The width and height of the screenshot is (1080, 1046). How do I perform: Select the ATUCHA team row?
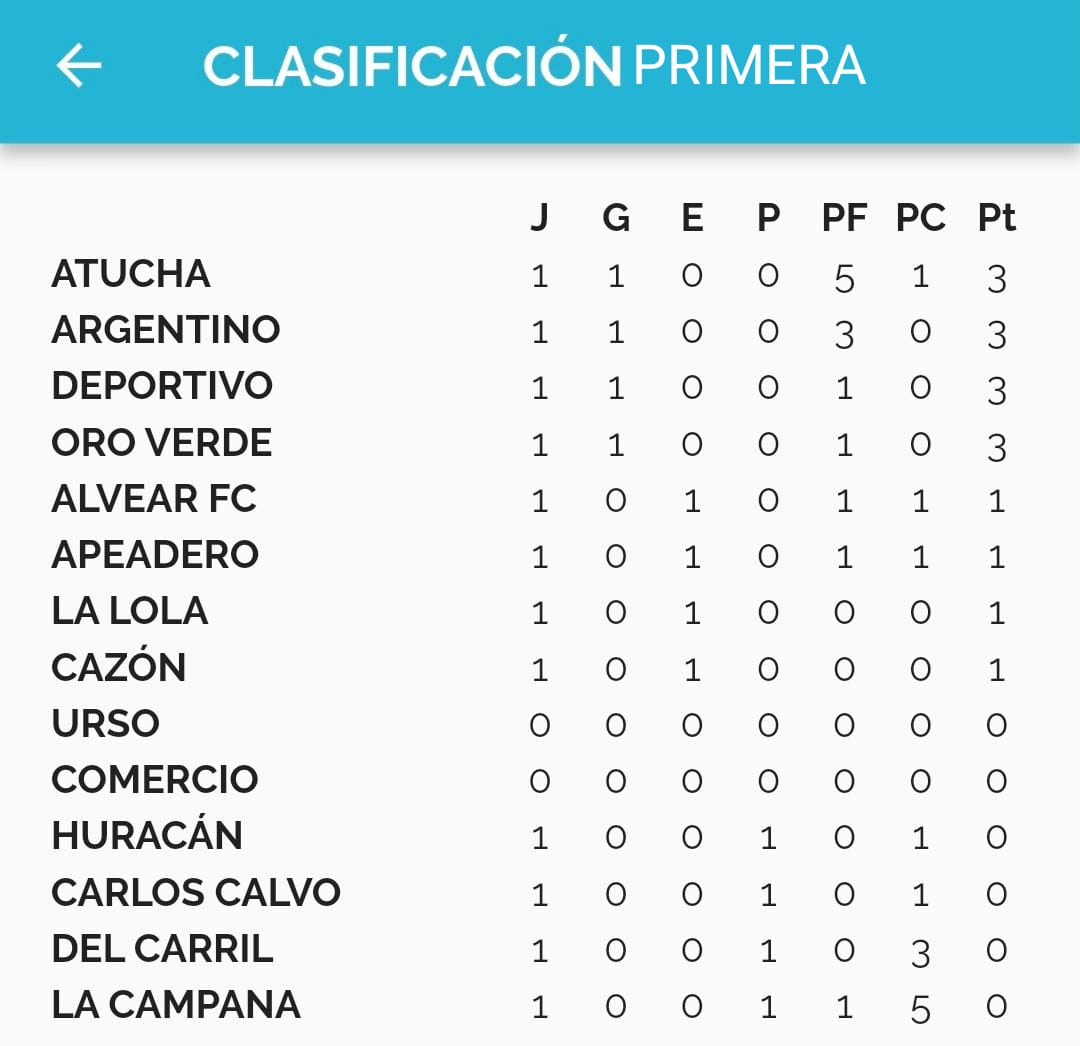131,274
